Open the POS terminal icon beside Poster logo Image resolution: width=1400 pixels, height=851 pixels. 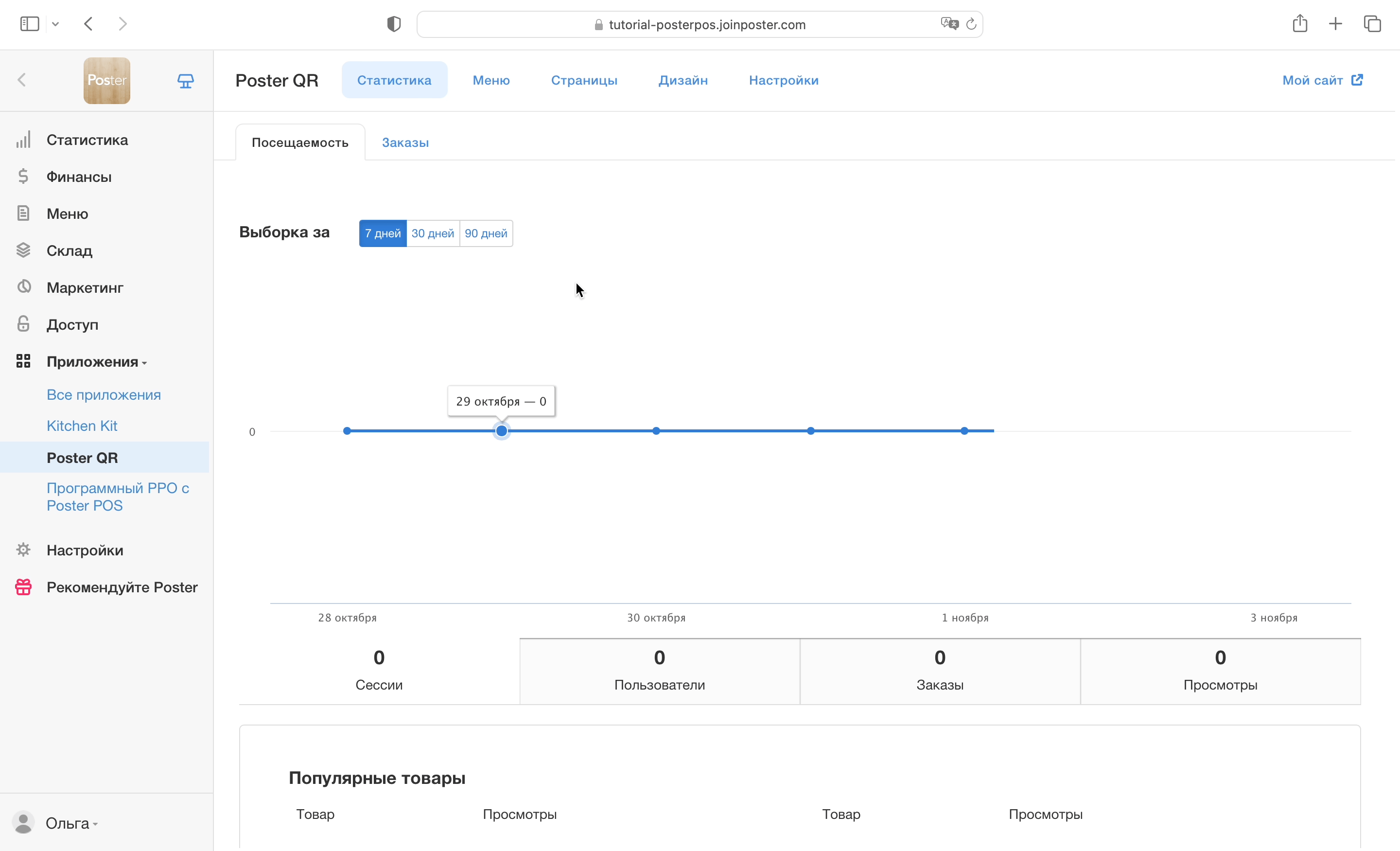point(185,81)
